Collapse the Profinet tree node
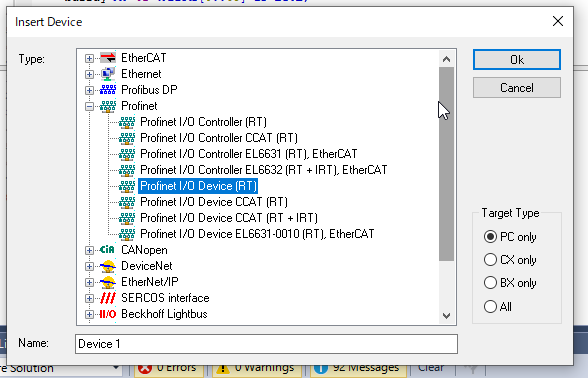Screen dimensions: 588x378 point(89,106)
